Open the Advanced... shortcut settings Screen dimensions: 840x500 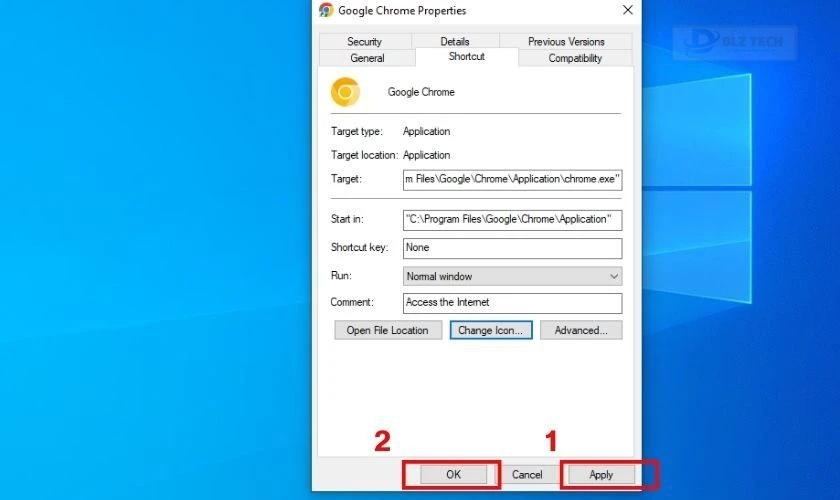click(x=581, y=330)
